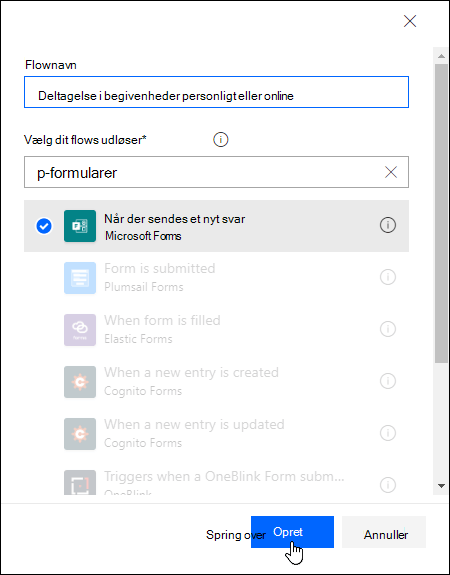Click Opret to create the flow

point(292,532)
